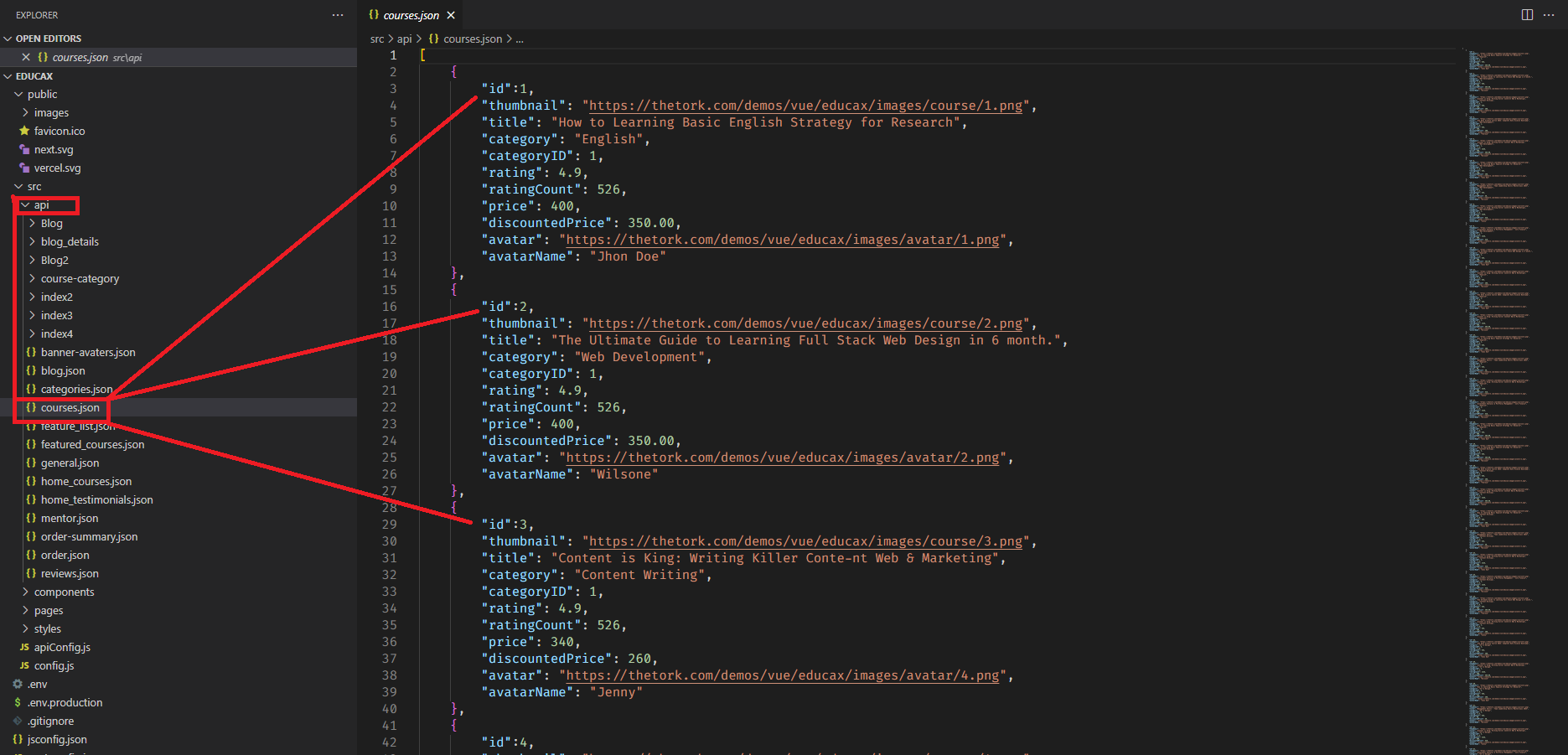The height and width of the screenshot is (755, 1568).
Task: Click the minimap code overview
Action: tap(1500, 335)
